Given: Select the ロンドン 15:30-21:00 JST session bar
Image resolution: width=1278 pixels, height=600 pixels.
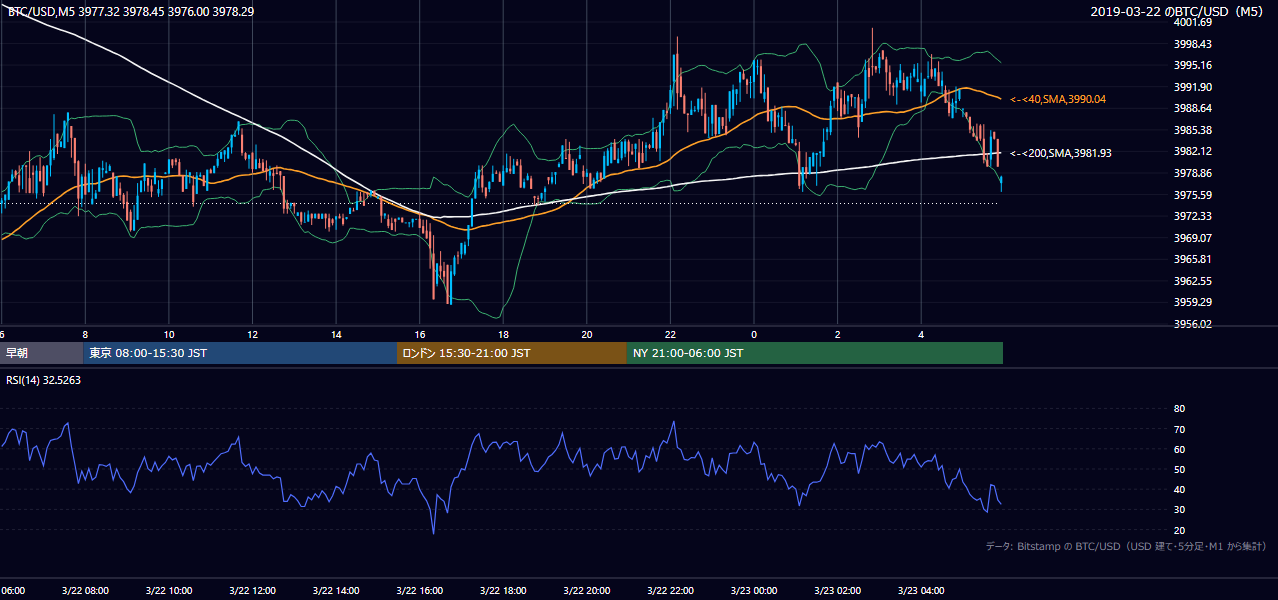Looking at the screenshot, I should pos(512,353).
